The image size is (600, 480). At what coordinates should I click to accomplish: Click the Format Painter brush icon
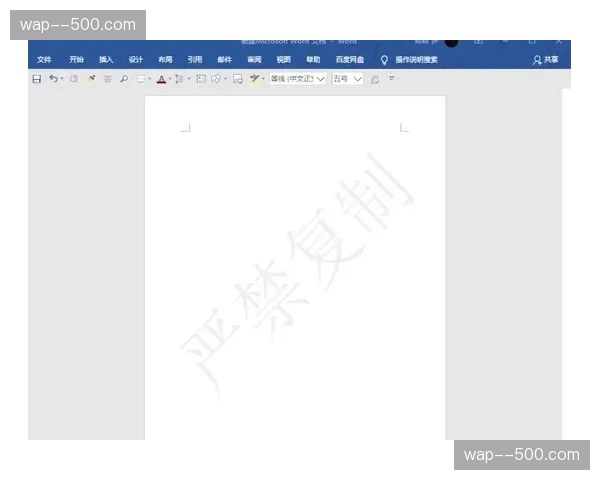coord(91,78)
